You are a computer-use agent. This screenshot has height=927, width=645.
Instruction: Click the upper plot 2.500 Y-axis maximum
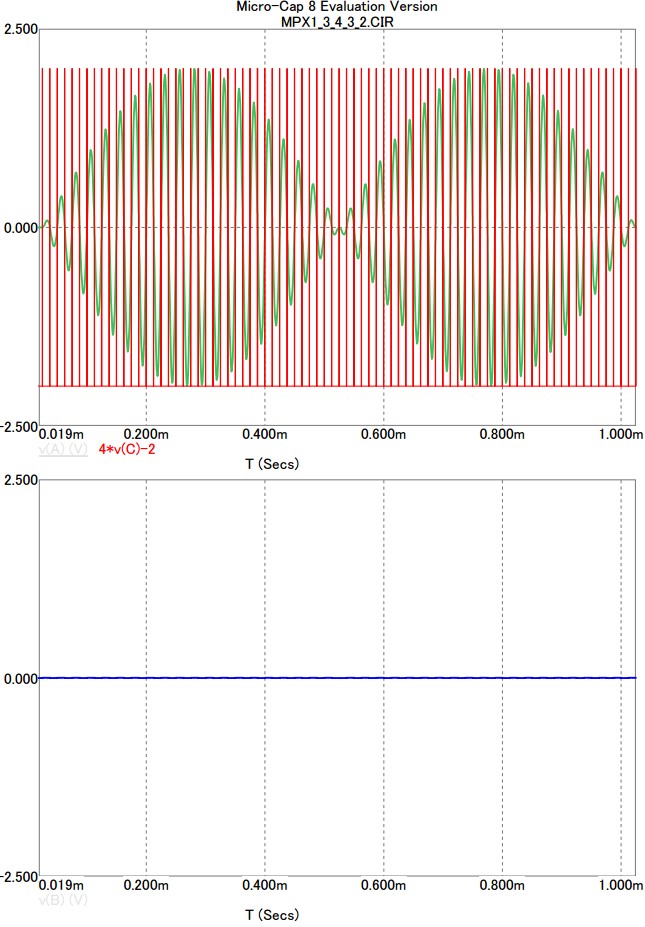tap(19, 29)
